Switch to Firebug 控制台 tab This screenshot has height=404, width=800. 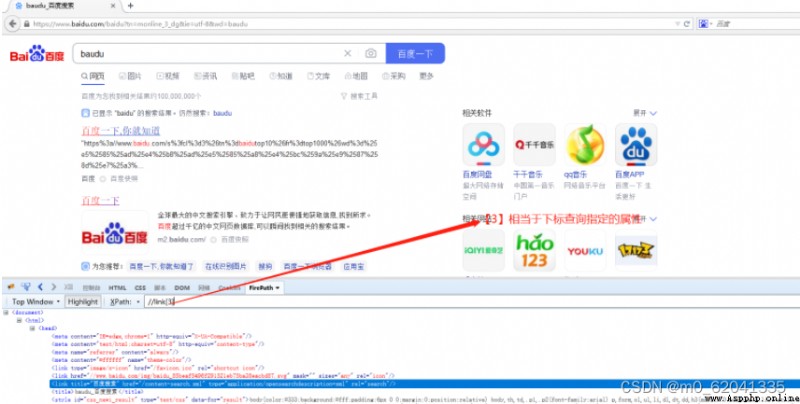(x=90, y=288)
